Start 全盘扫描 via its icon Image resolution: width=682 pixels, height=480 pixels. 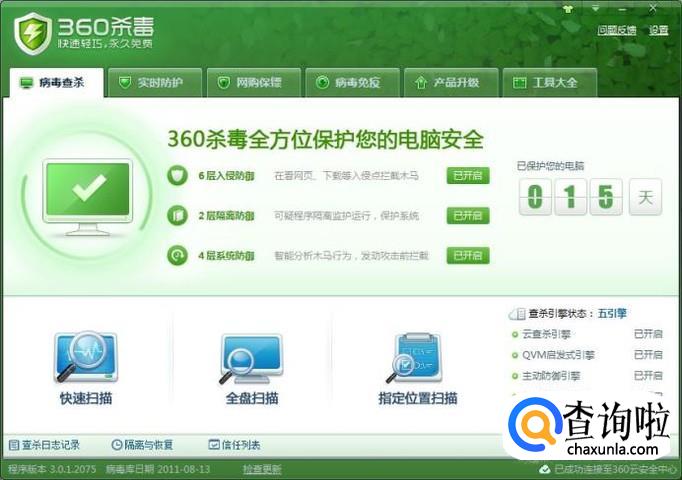(251, 359)
